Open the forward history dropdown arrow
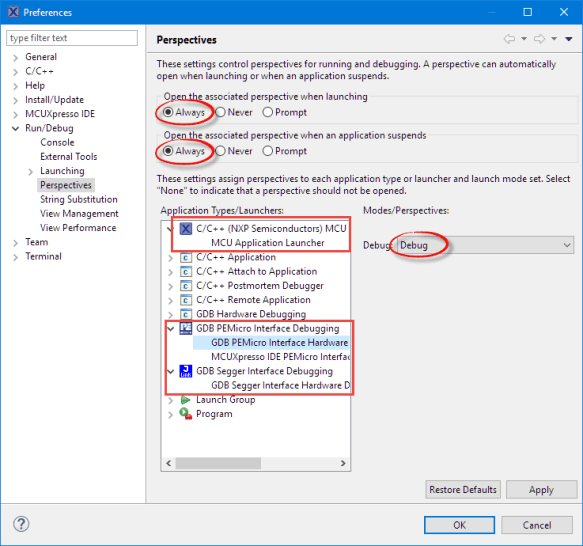 click(554, 39)
